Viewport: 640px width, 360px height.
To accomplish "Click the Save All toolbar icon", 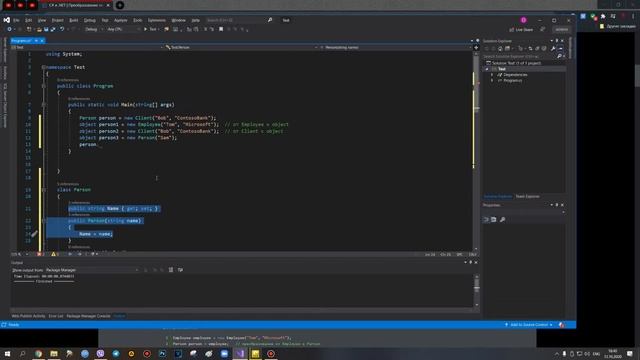I will click(x=53, y=29).
